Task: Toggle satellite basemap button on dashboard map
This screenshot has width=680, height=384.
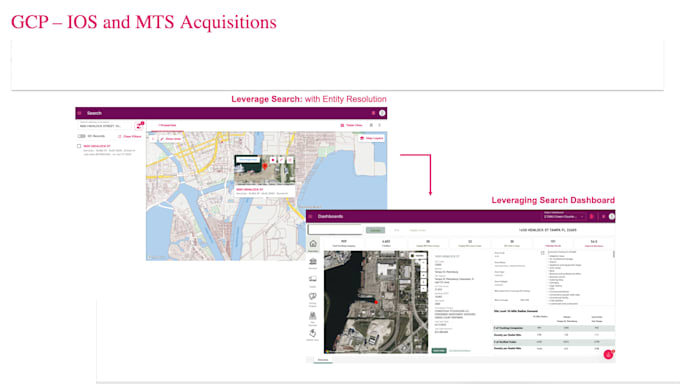Action: point(418,256)
